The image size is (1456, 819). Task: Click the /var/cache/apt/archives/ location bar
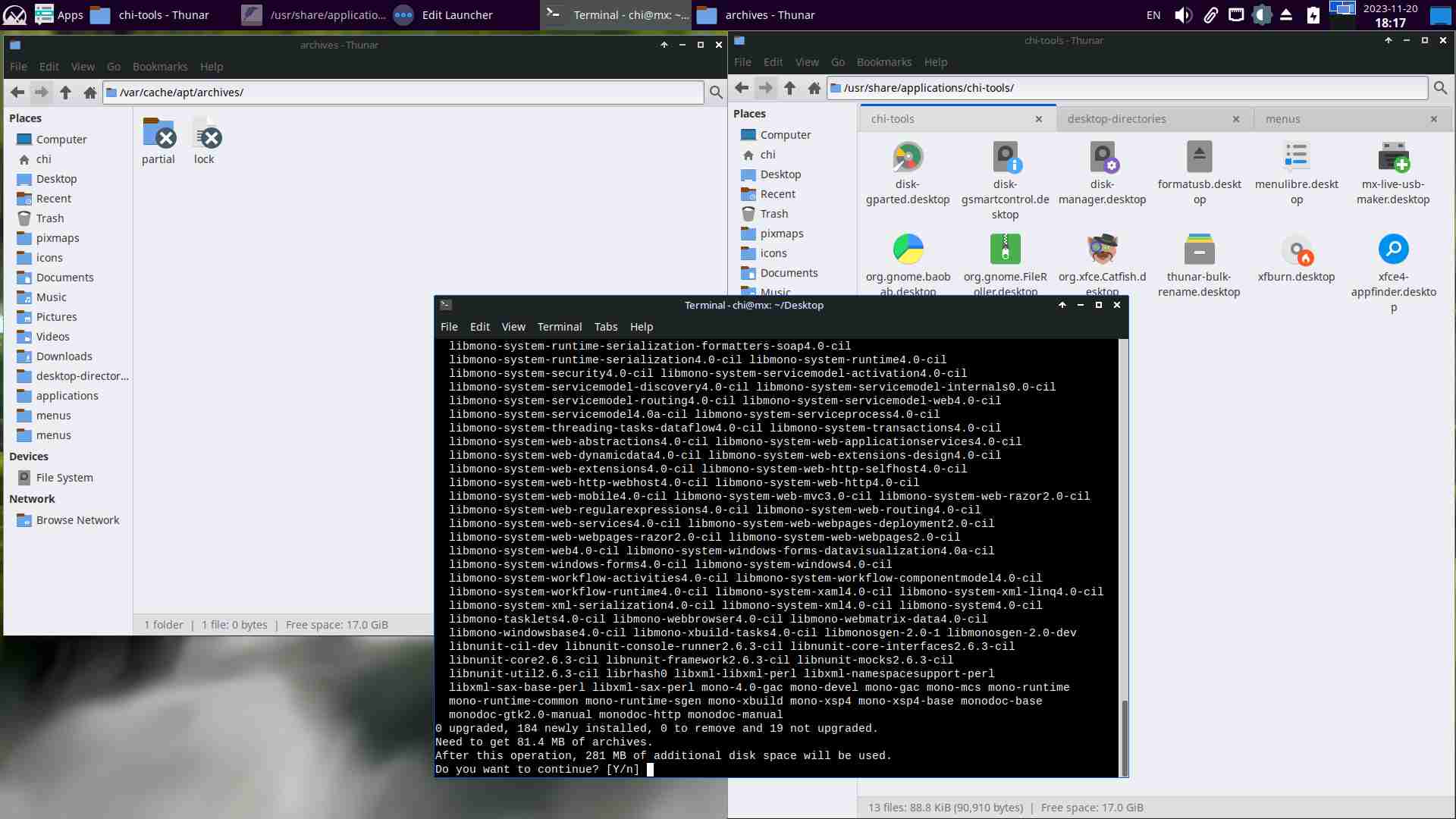[402, 93]
